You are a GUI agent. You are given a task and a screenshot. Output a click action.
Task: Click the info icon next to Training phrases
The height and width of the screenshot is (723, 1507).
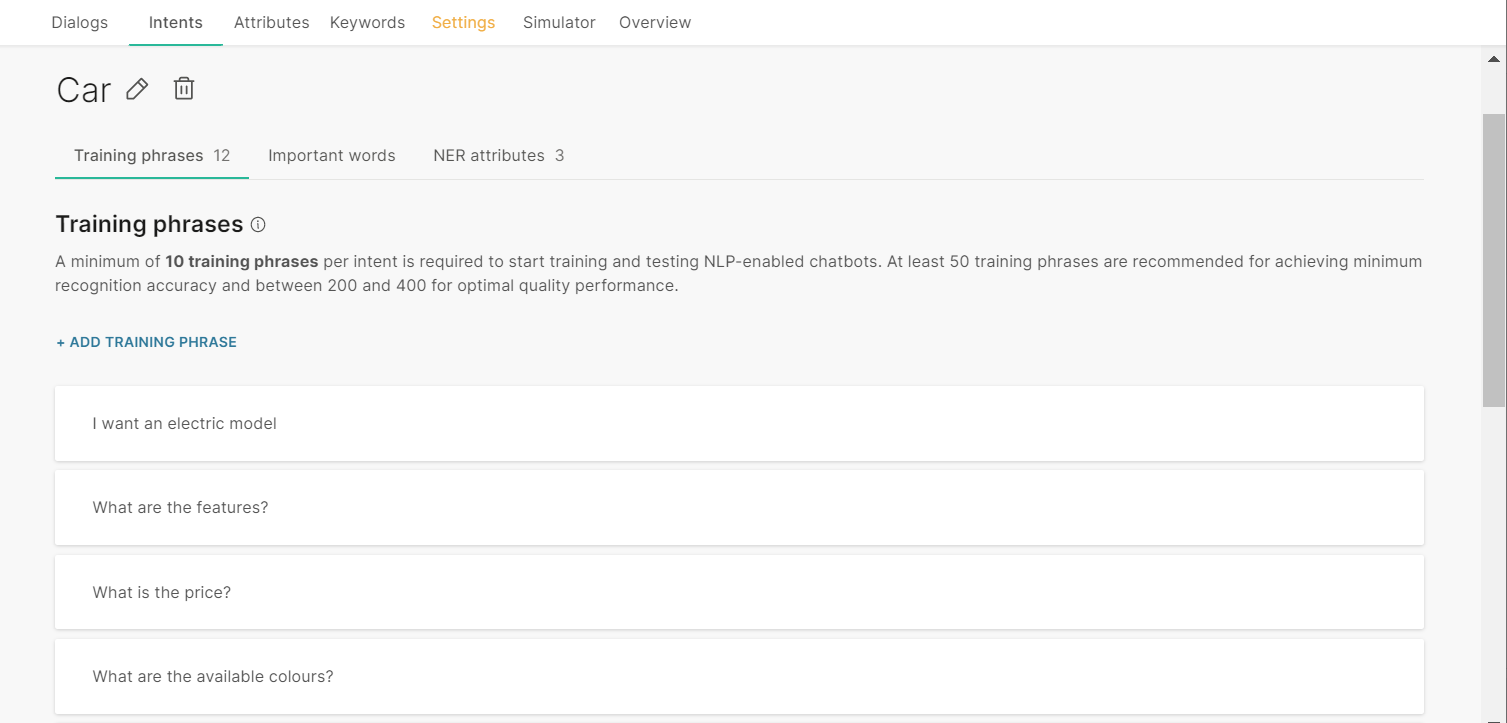pos(258,225)
